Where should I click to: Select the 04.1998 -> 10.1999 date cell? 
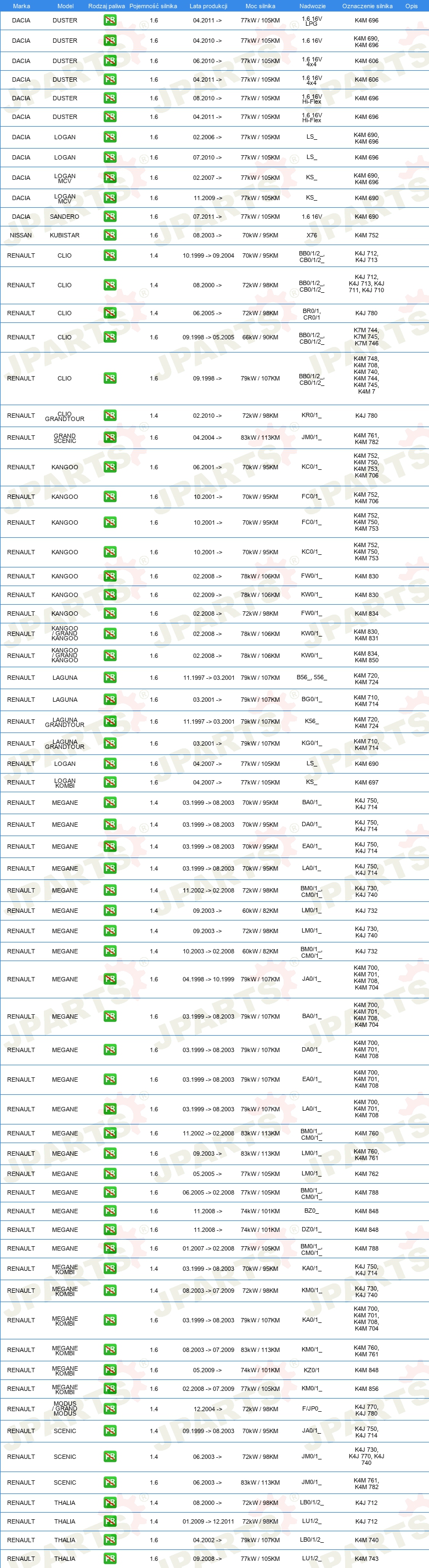click(x=208, y=979)
